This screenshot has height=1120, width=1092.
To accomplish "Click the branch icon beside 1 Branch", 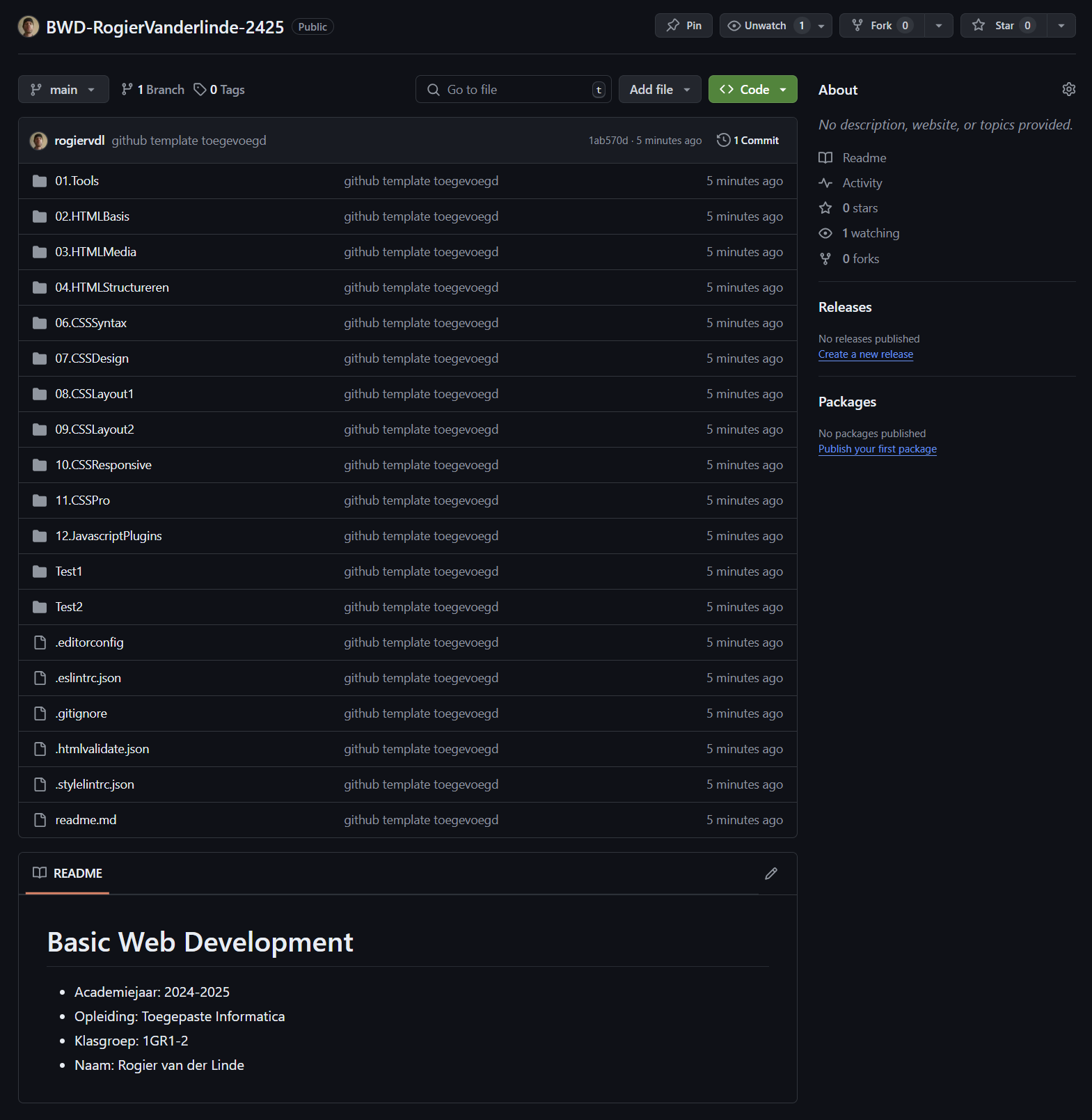I will tap(127, 89).
